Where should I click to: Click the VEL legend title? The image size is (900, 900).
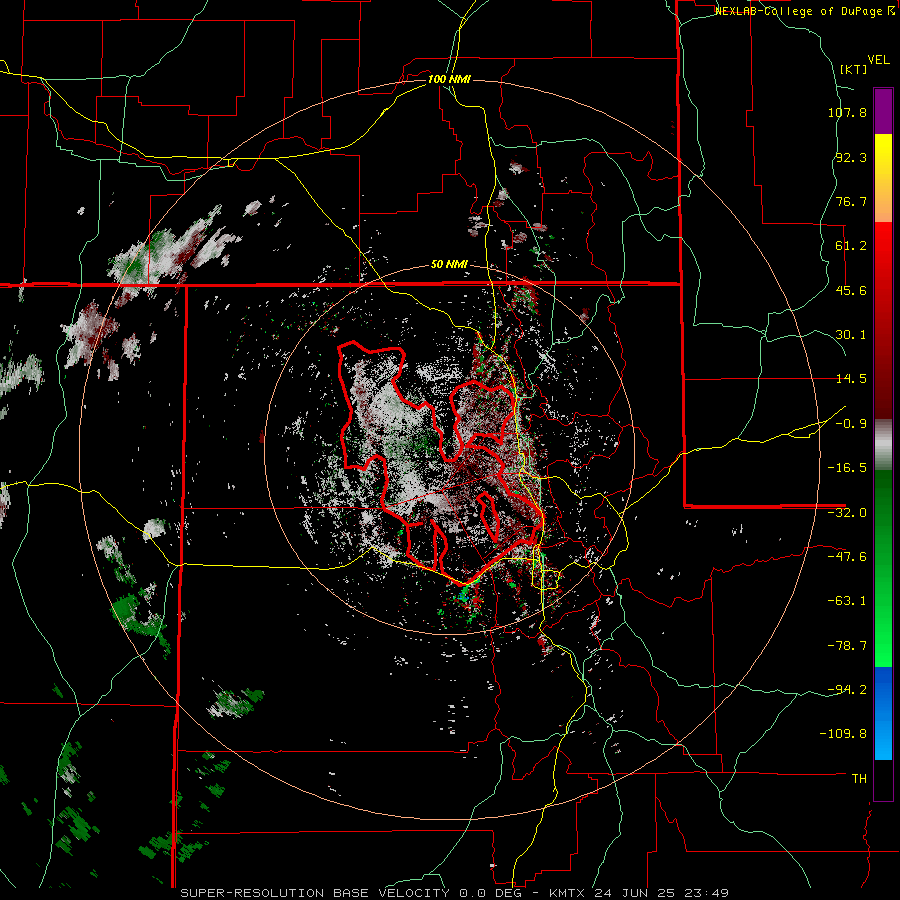[x=878, y=59]
